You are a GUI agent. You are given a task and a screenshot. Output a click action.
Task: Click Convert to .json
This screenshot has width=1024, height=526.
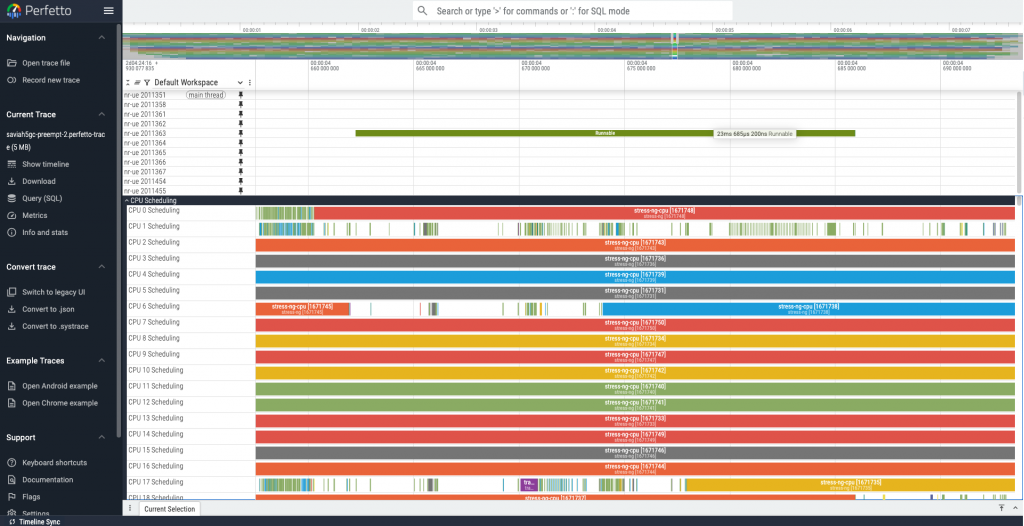click(48, 309)
